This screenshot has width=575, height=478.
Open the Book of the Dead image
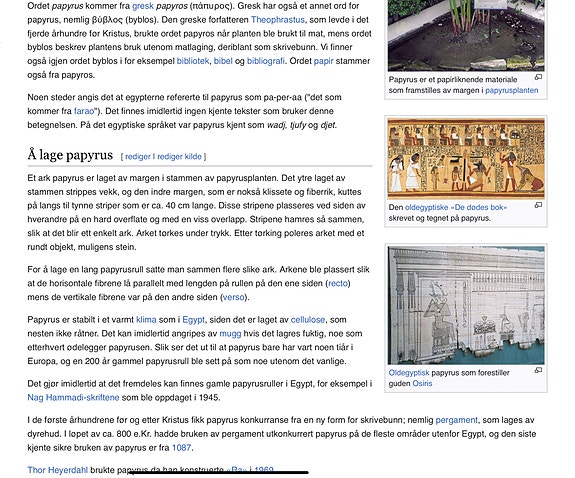pyautogui.click(x=466, y=159)
